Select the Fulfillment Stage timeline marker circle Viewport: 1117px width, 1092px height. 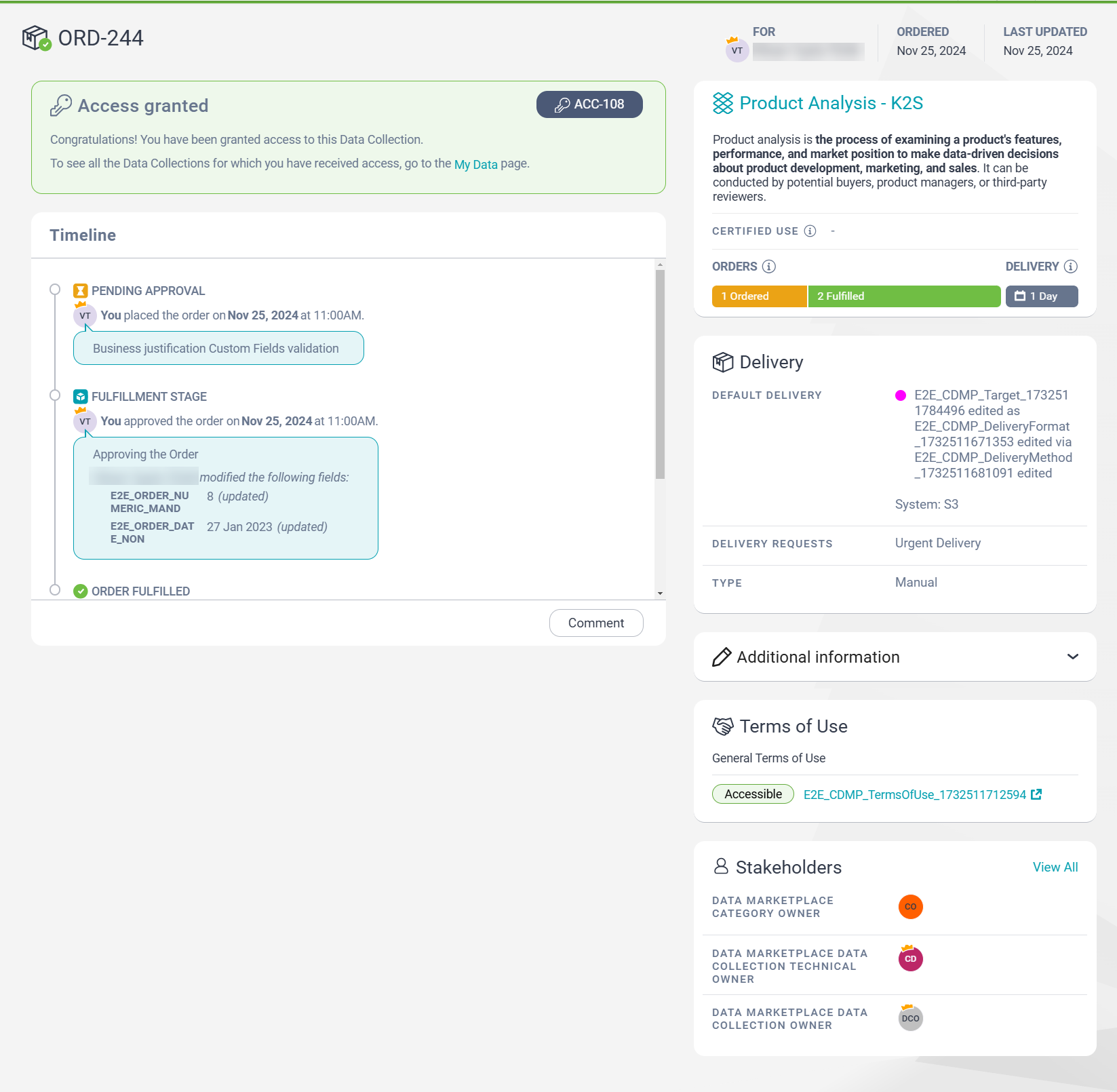pyautogui.click(x=55, y=395)
